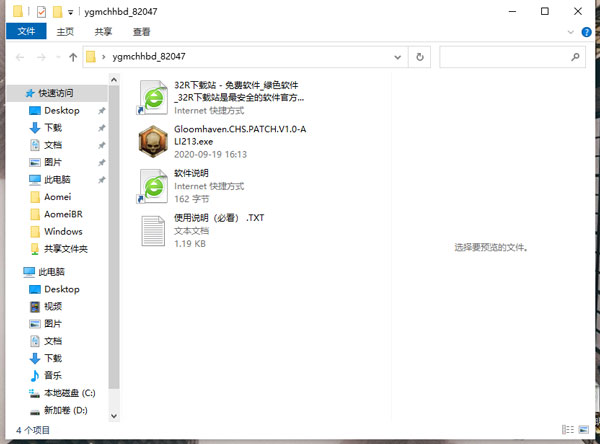Open pinned Desktop under Quick Access
Viewport: 600px width, 444px height.
62,111
